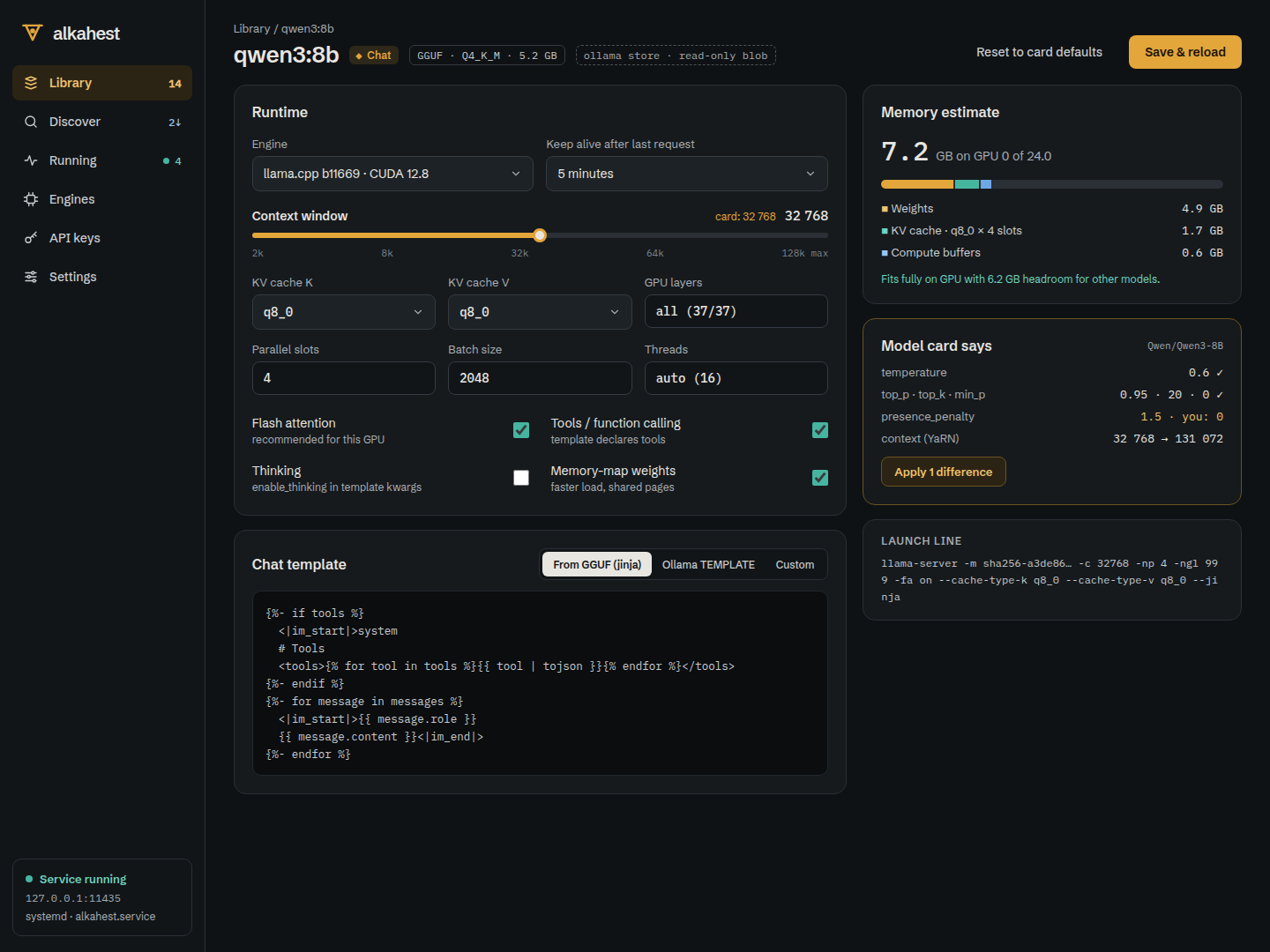1270x952 pixels.
Task: Open Keep alive after last request dropdown
Action: coord(687,174)
